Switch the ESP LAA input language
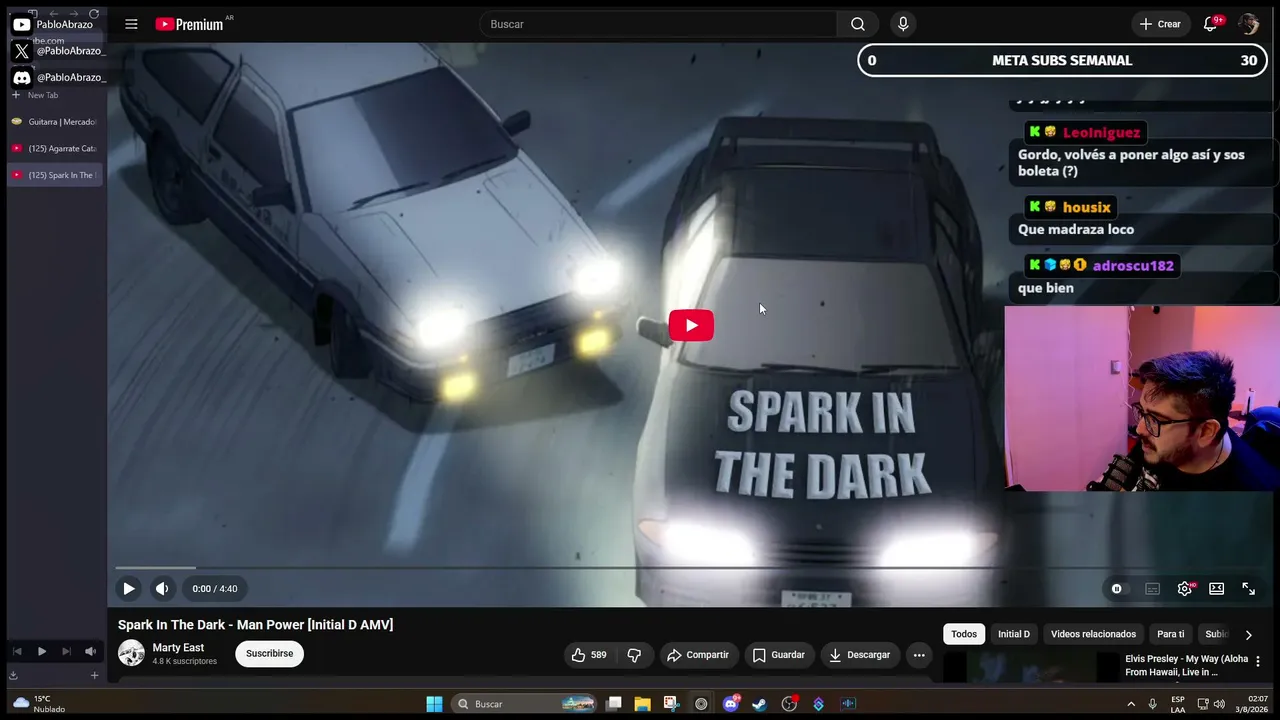Image resolution: width=1280 pixels, height=720 pixels. (1178, 704)
